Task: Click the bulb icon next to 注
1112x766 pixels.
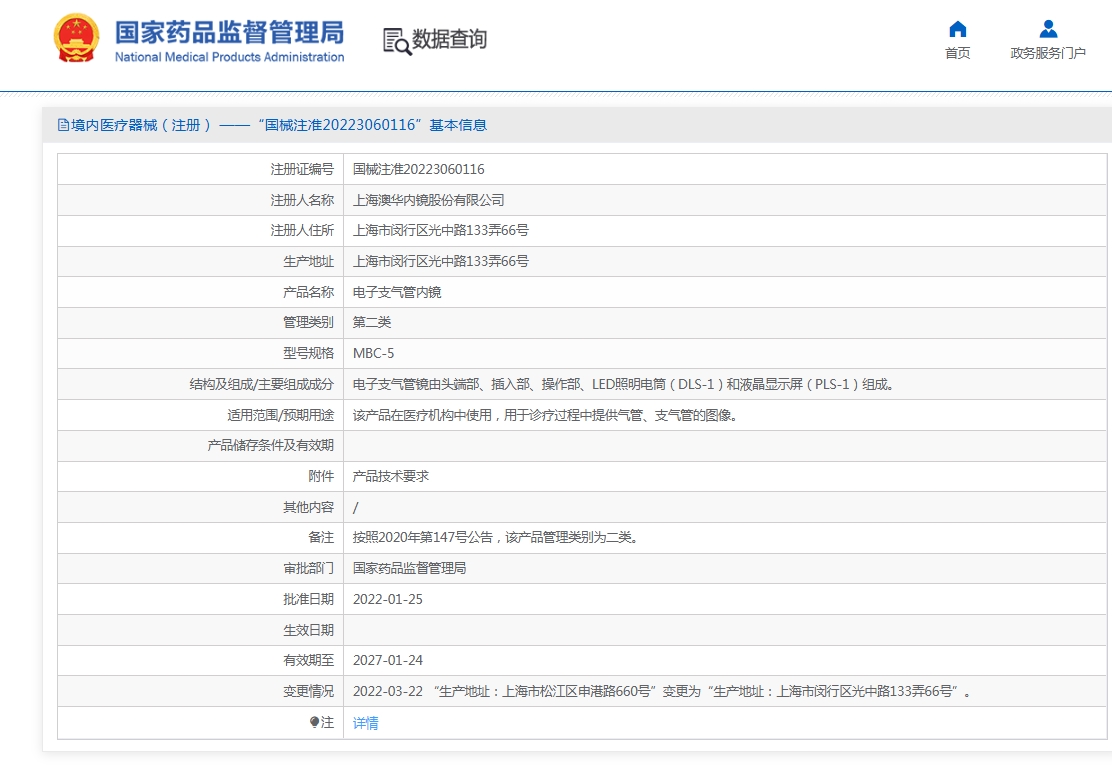Action: (x=314, y=722)
